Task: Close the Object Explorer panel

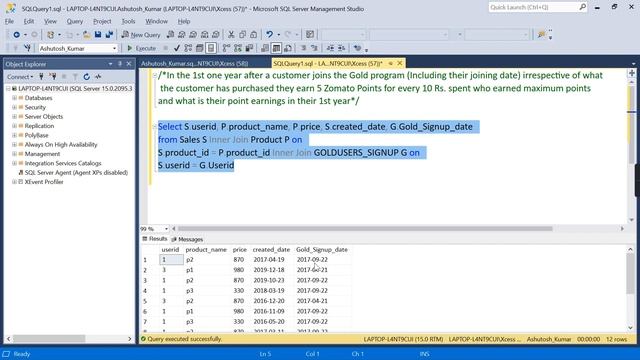Action: click(129, 64)
